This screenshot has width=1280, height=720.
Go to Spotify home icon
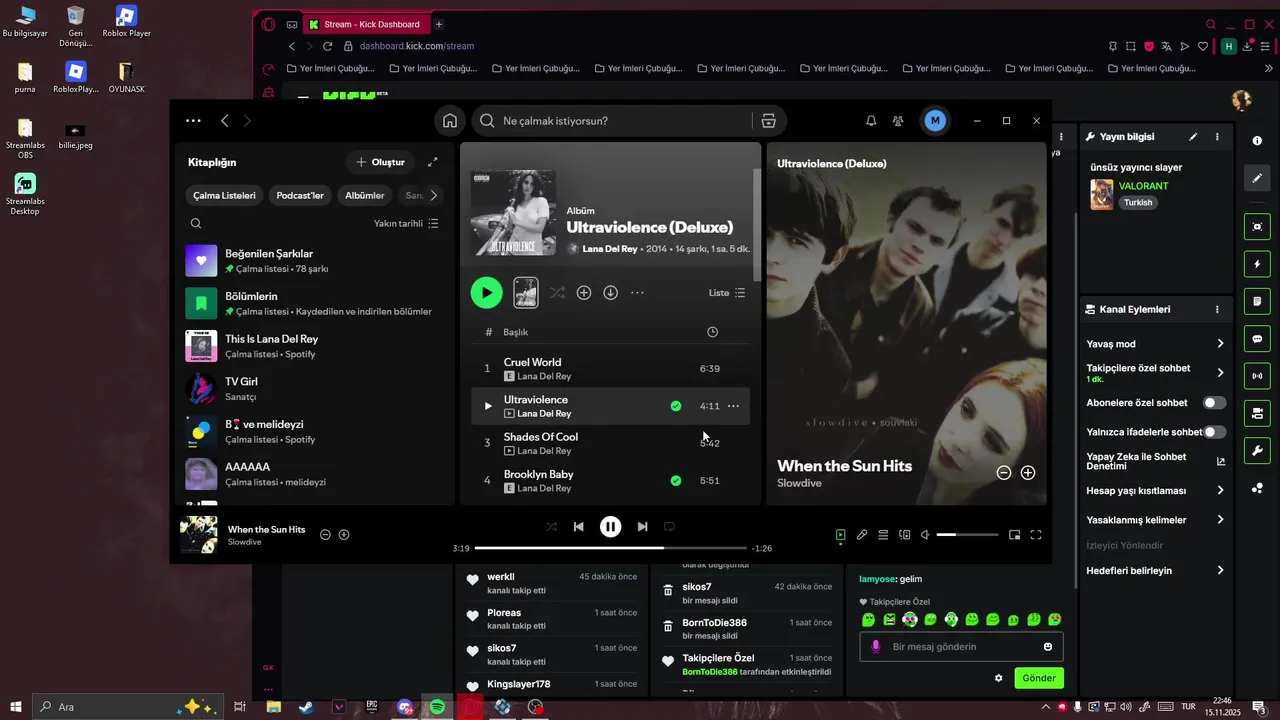click(450, 121)
